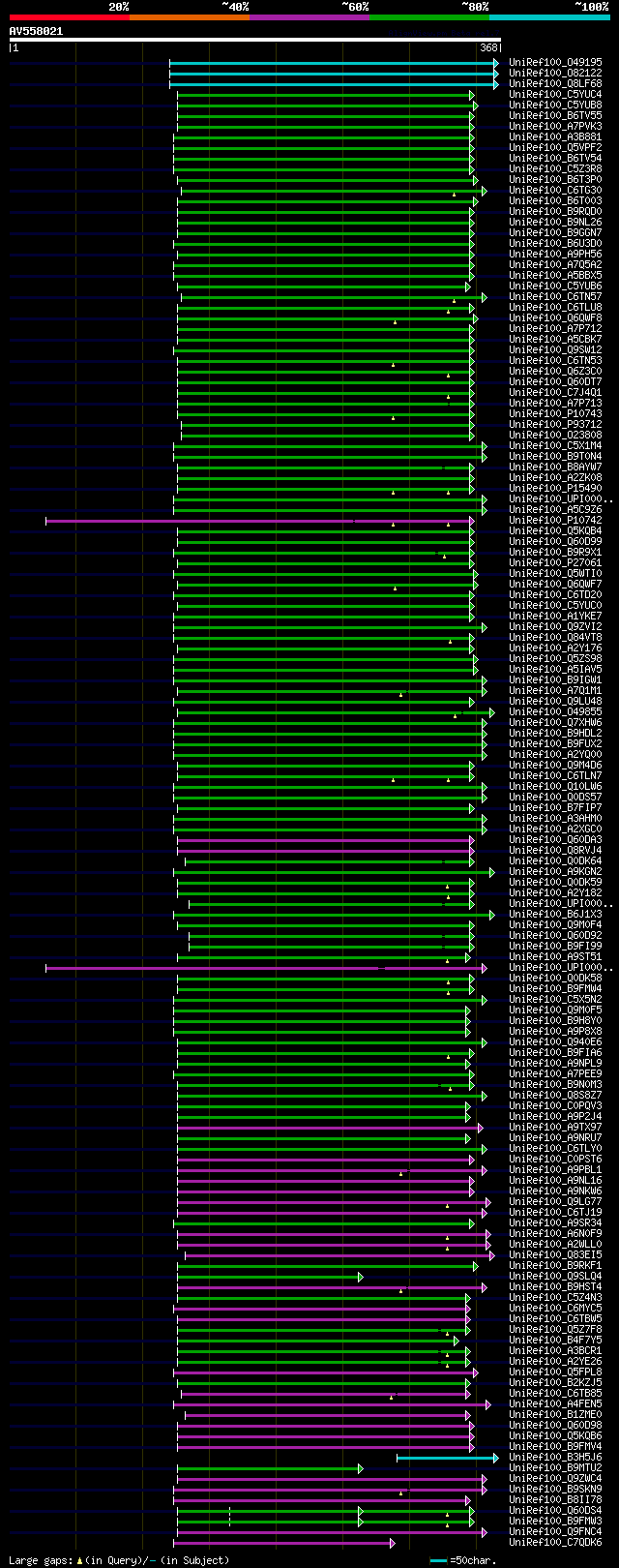Select the UniRef100_B7FIP7 entry
Image resolution: width=619 pixels, height=1568 pixels.
click(x=555, y=808)
